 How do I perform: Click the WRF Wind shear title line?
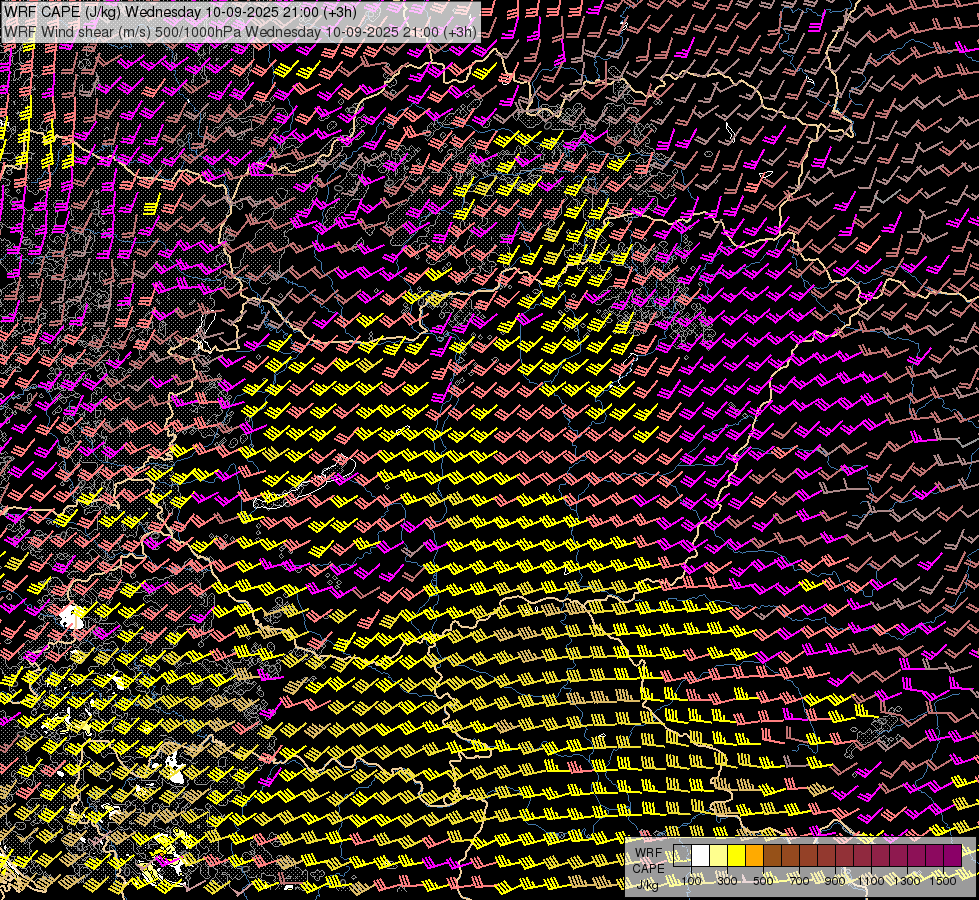tap(240, 31)
